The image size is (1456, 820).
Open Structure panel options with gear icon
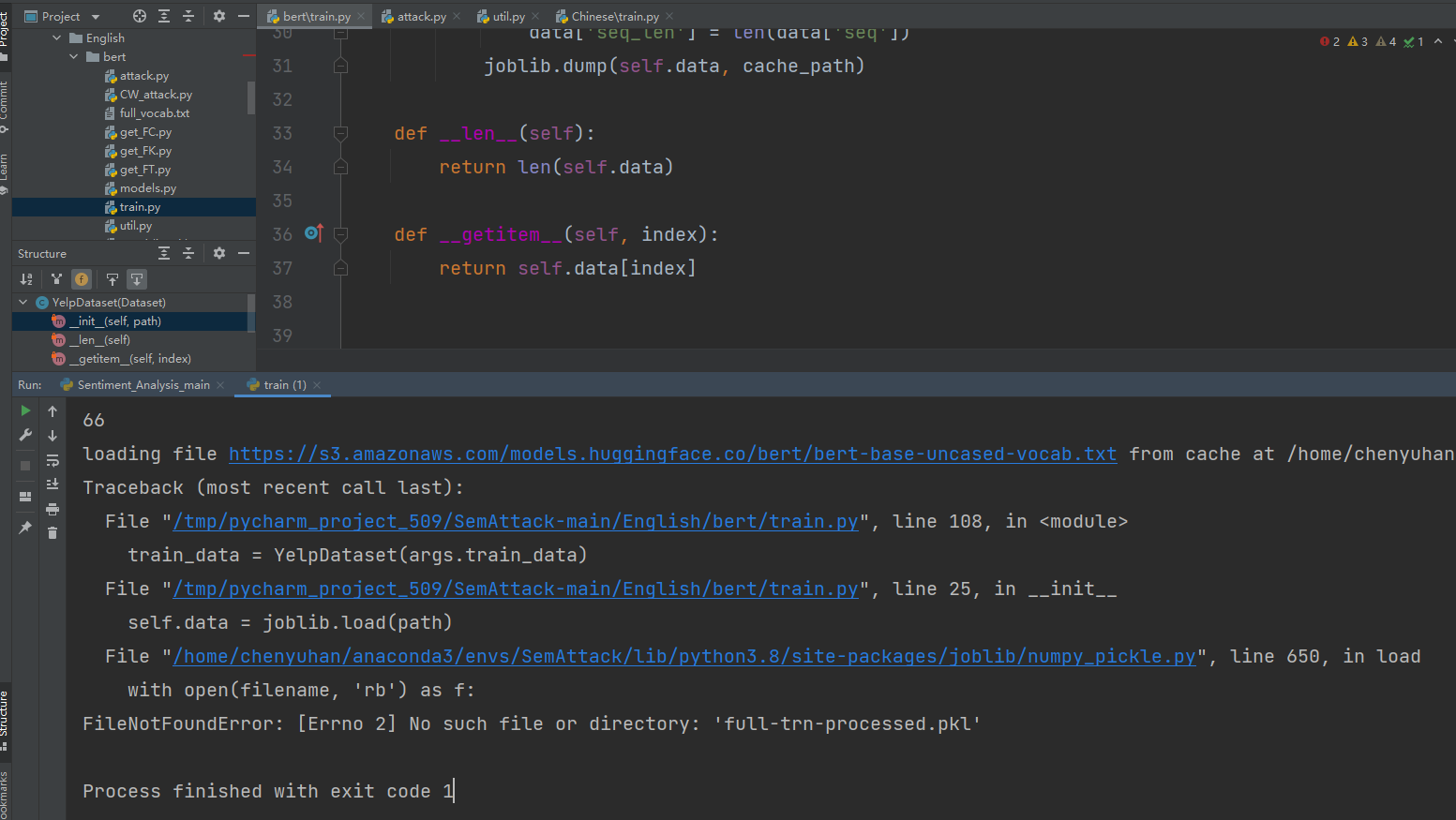click(218, 253)
